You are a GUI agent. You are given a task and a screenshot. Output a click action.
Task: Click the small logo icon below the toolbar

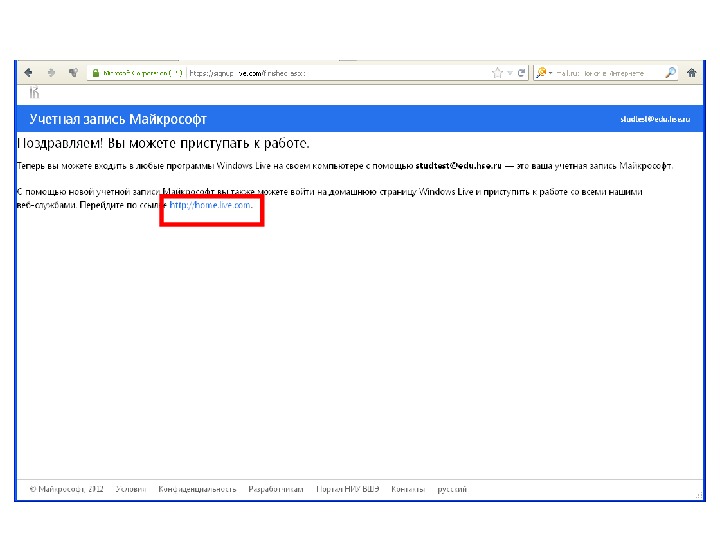[x=34, y=93]
